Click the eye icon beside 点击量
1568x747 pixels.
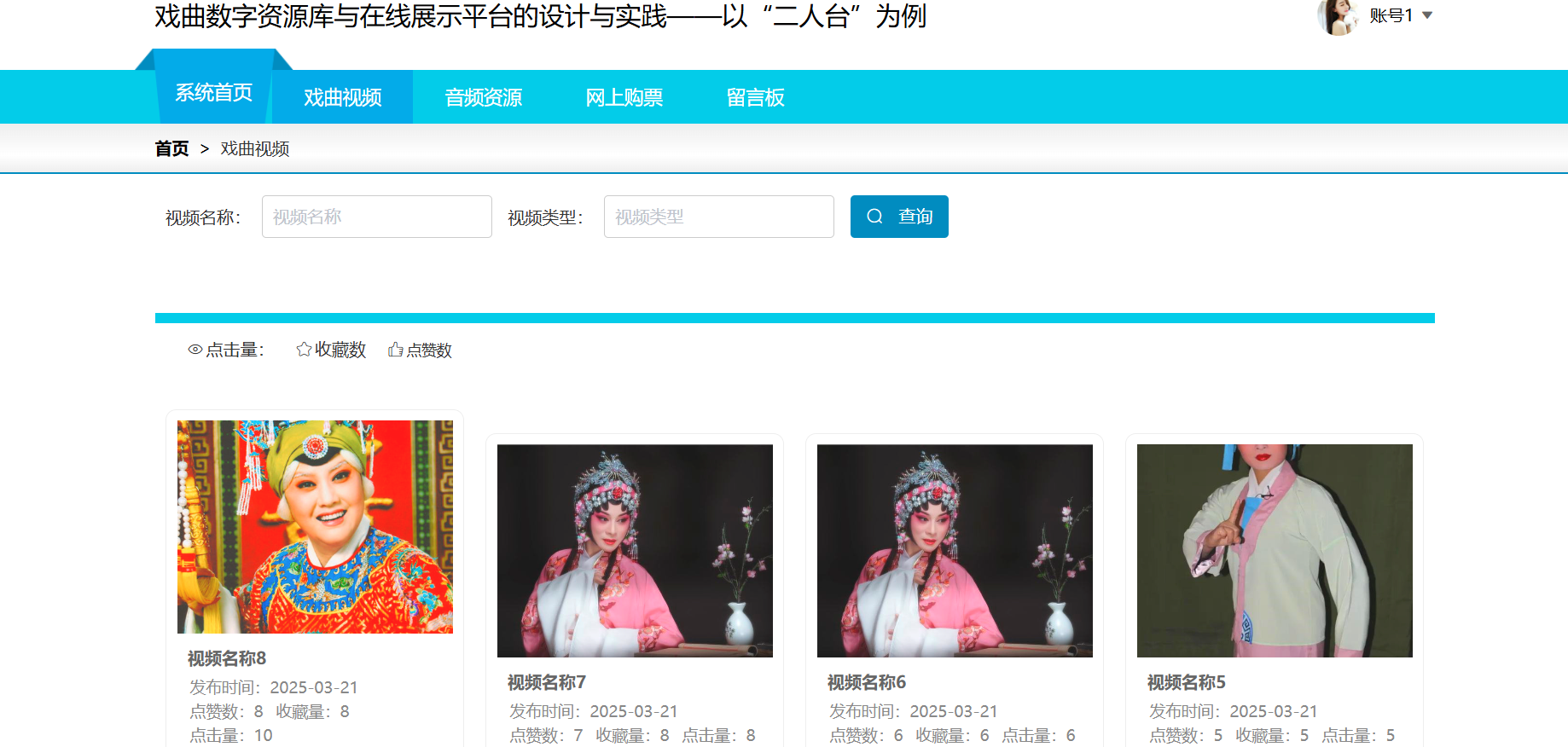tap(195, 350)
